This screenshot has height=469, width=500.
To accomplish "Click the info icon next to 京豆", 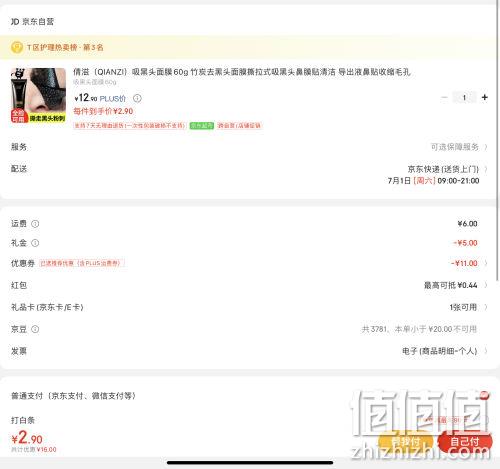I will point(35,329).
